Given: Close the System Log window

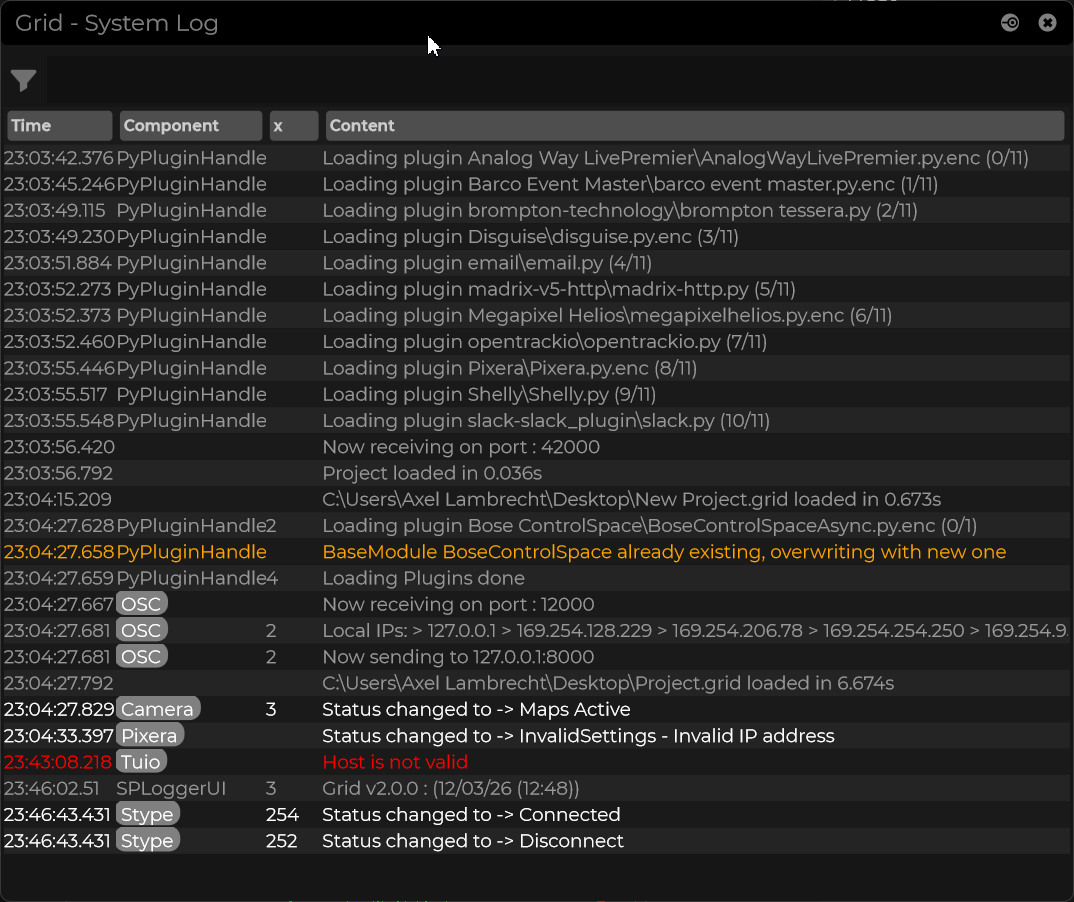Looking at the screenshot, I should (x=1047, y=23).
